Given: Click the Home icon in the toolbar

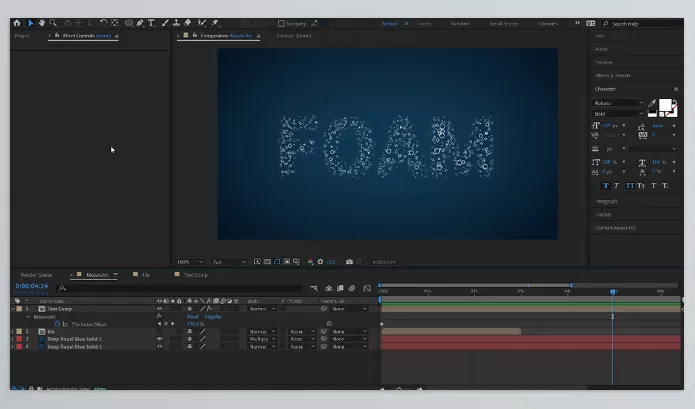Looking at the screenshot, I should coord(17,23).
